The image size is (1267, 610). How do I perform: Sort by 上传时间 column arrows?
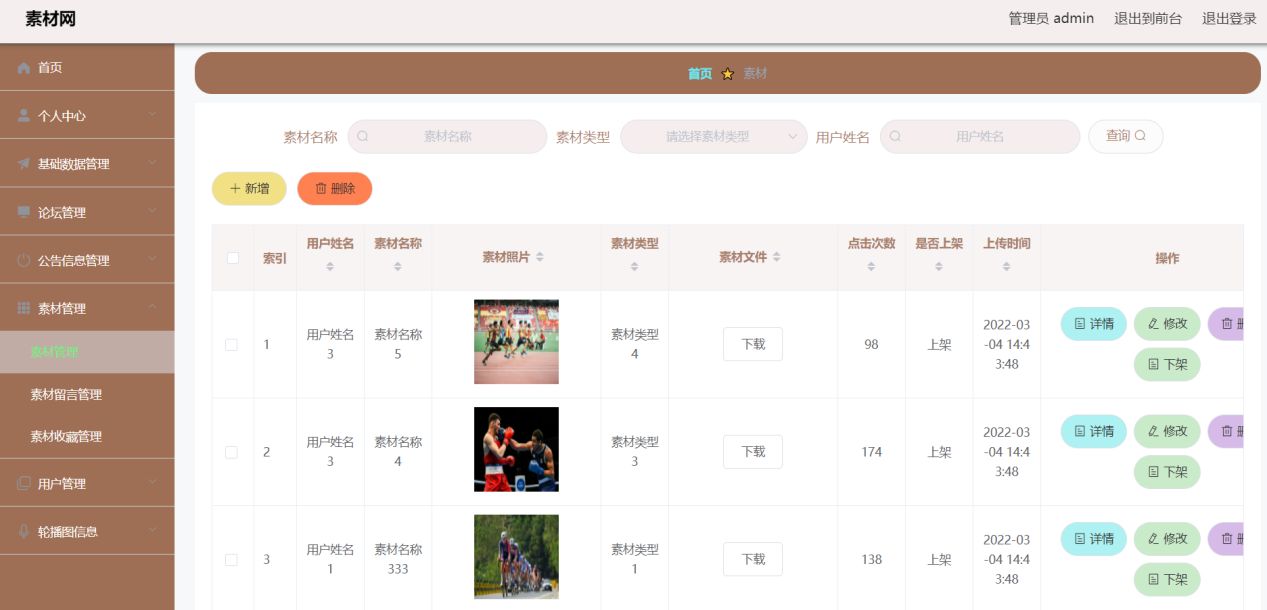coord(1006,267)
